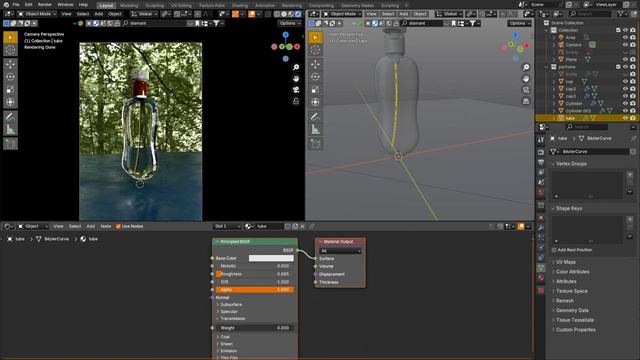Click the Blender logo icon
640x360 pixels.
point(6,4)
